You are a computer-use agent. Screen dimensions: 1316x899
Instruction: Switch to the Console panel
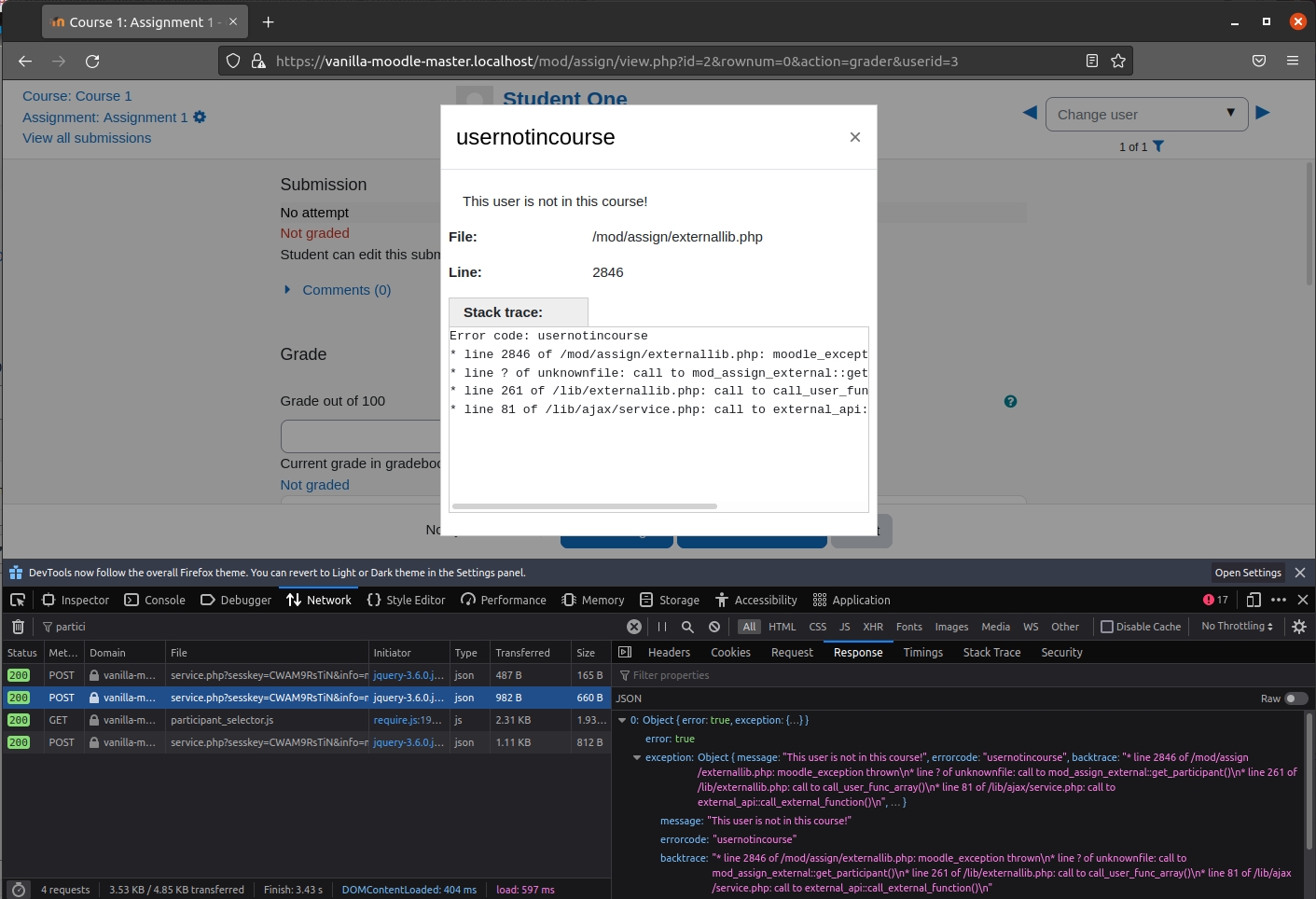[x=155, y=600]
